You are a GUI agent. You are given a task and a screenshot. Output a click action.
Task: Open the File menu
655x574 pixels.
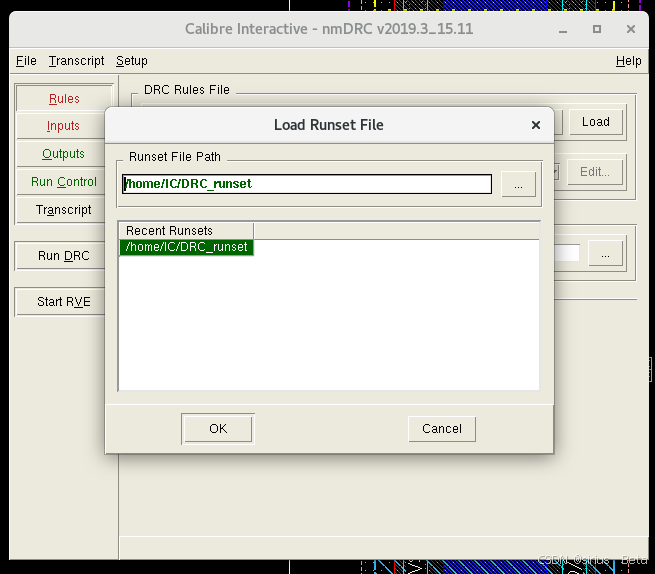coord(26,61)
